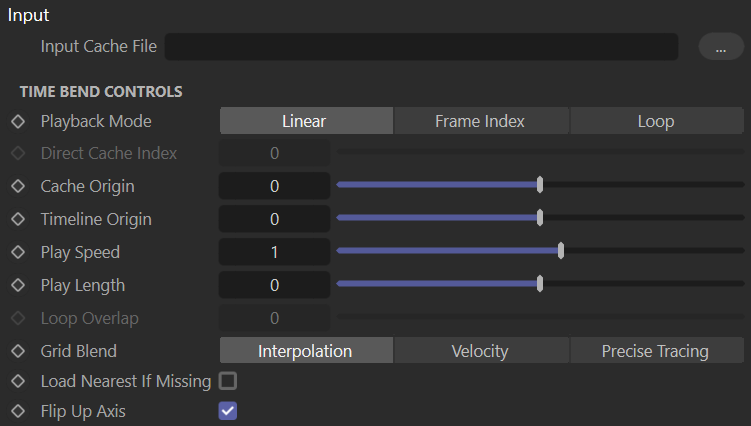Open the Input Cache File browse button
Viewport: 751px width, 426px height.
tap(721, 46)
